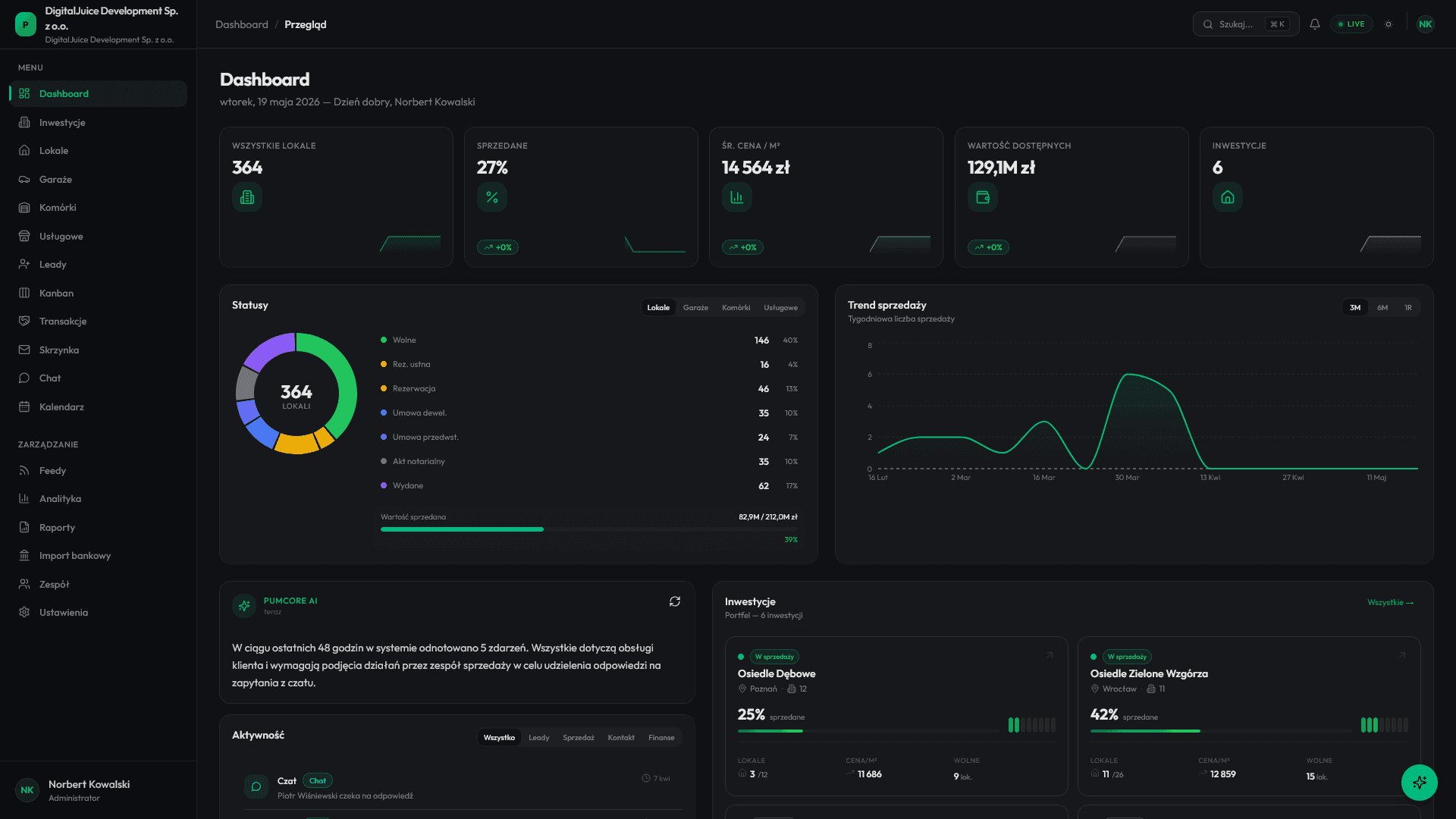The width and height of the screenshot is (1456, 819).
Task: Click the chart icon in Śr. cena card
Action: pos(737,197)
